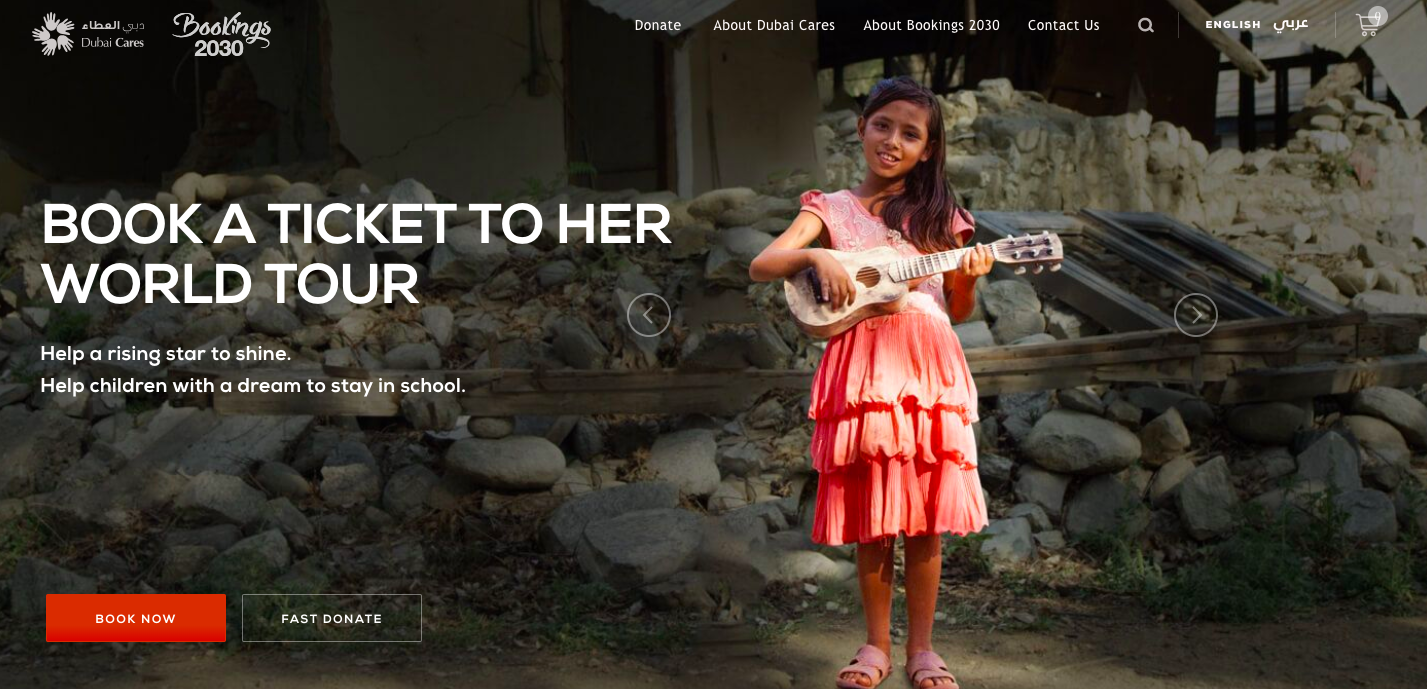Screen dimensions: 1427x689
Task: Show previous slide with left arrow
Action: coord(649,315)
